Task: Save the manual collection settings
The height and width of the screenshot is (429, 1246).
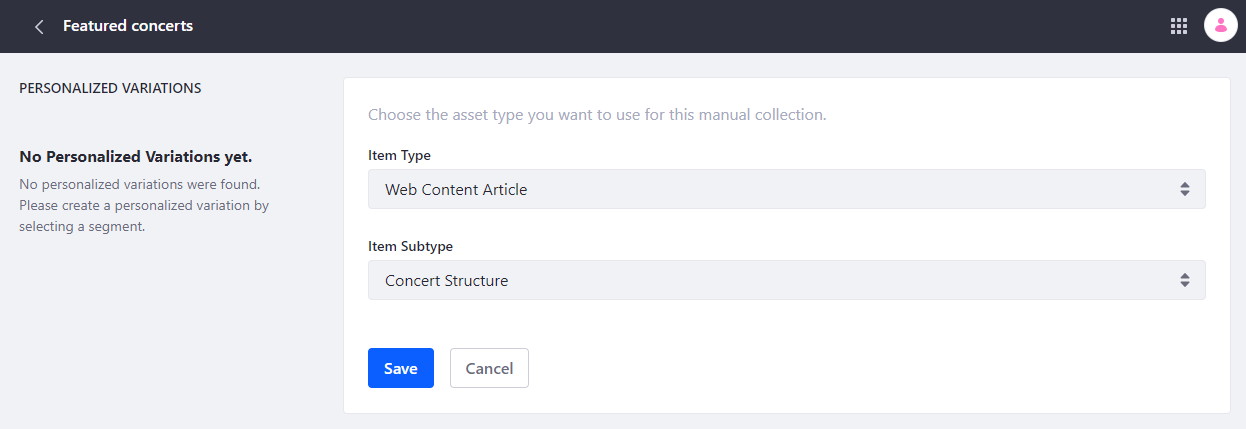Action: click(400, 368)
